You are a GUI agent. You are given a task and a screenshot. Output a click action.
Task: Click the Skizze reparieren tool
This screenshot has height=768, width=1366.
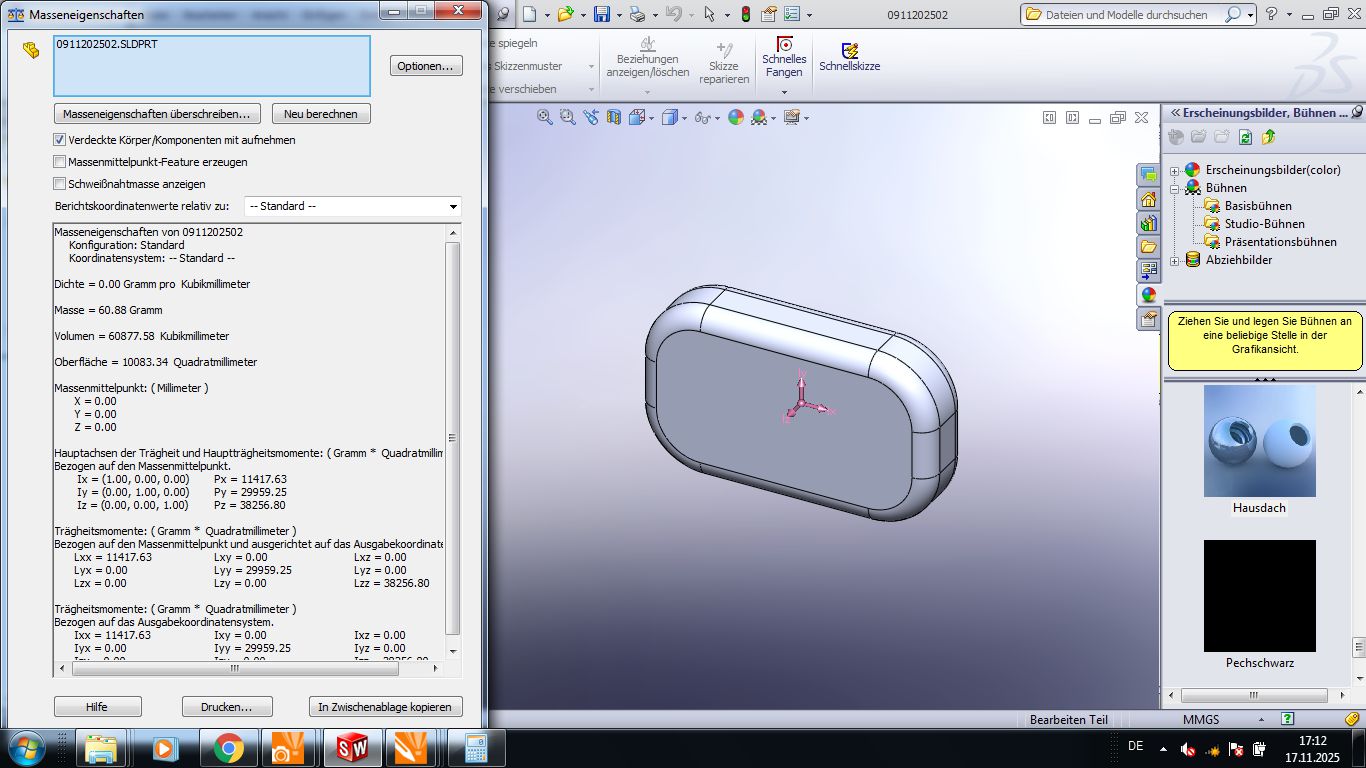(724, 63)
